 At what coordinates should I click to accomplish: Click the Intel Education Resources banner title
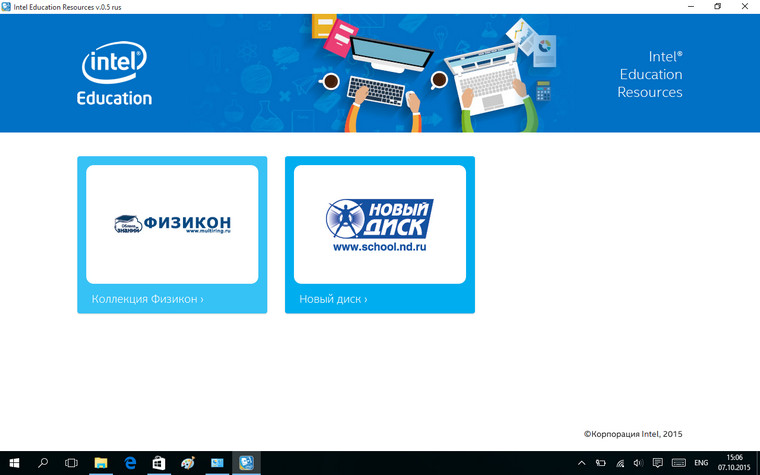click(x=650, y=74)
